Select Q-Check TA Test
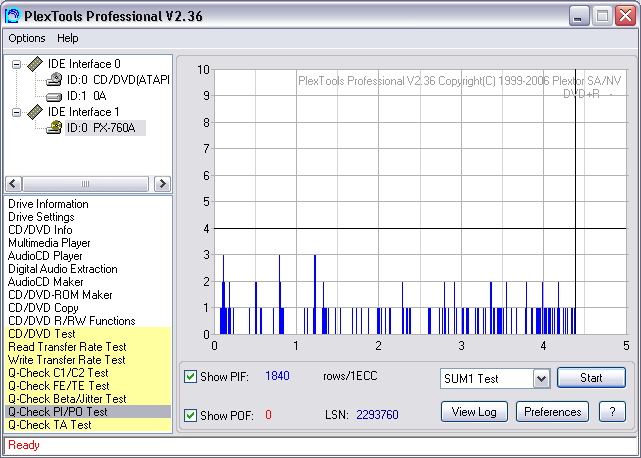This screenshot has height=458, width=641. click(x=88, y=425)
